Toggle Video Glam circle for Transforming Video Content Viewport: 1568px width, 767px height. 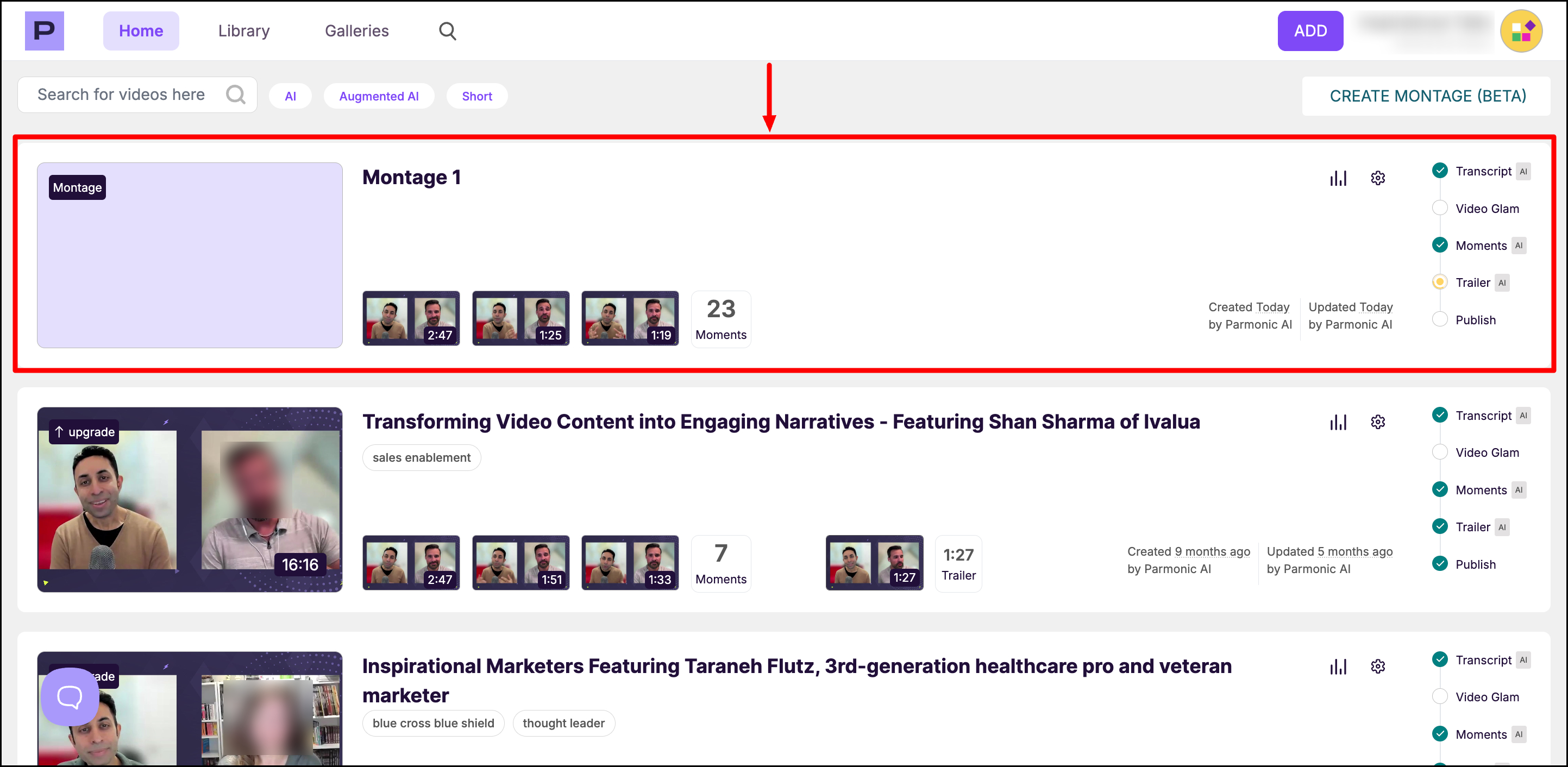point(1440,452)
